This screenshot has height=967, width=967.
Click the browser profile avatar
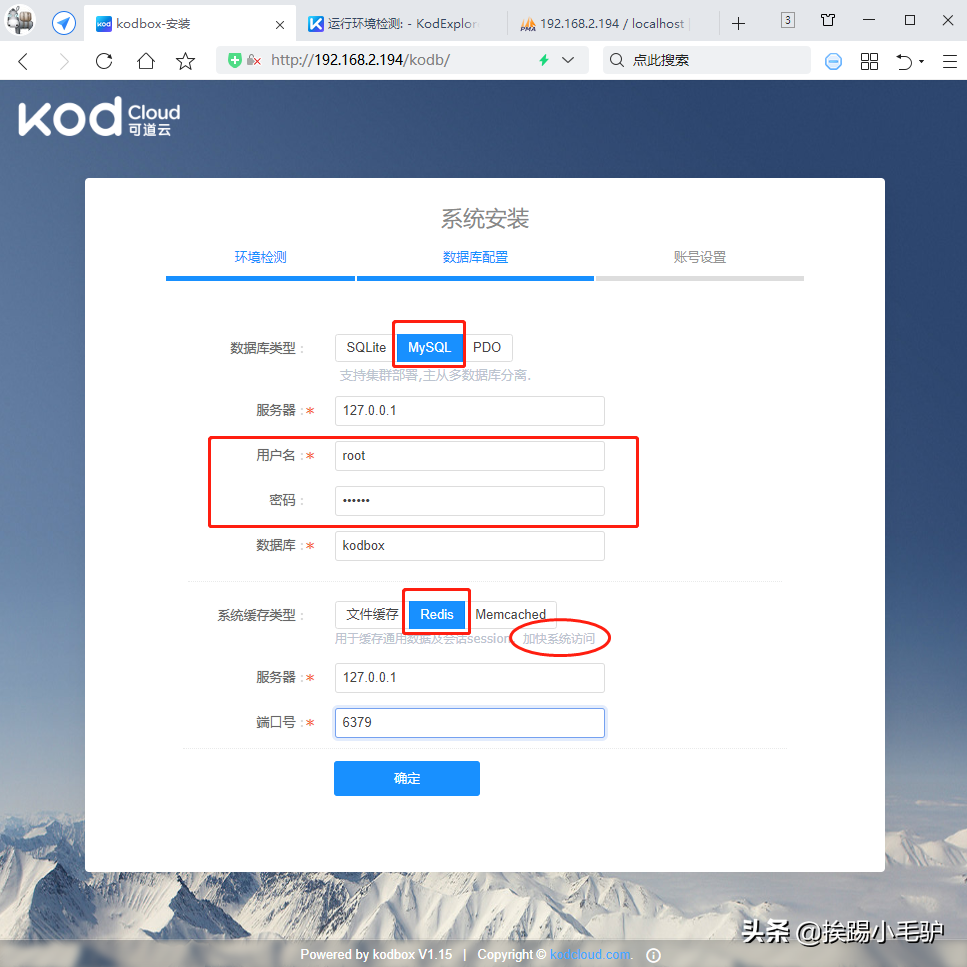(20, 20)
